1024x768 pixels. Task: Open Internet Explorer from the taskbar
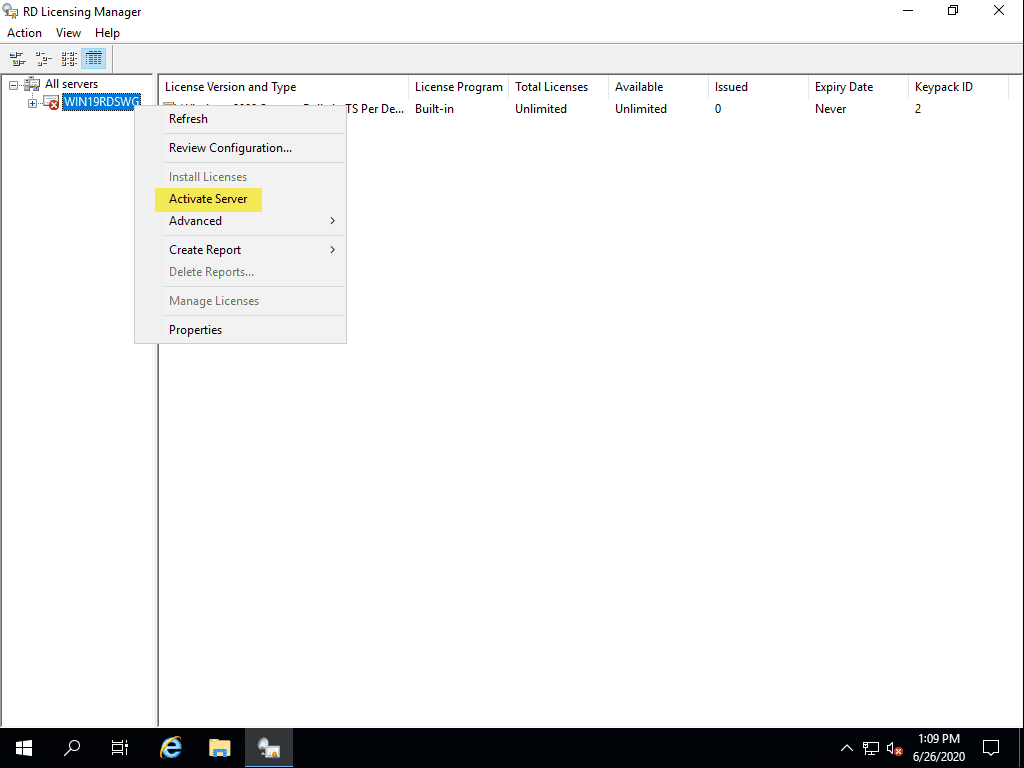[170, 747]
